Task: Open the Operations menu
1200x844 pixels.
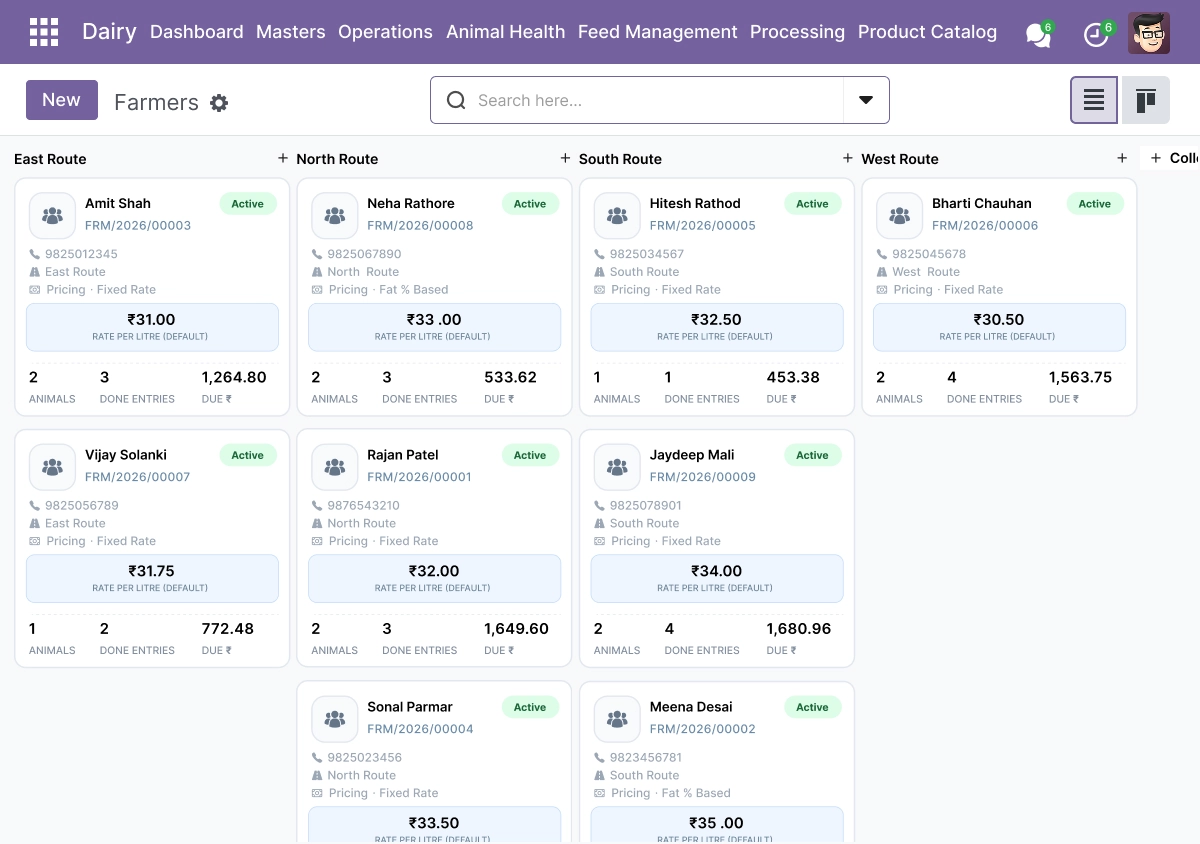Action: [385, 32]
